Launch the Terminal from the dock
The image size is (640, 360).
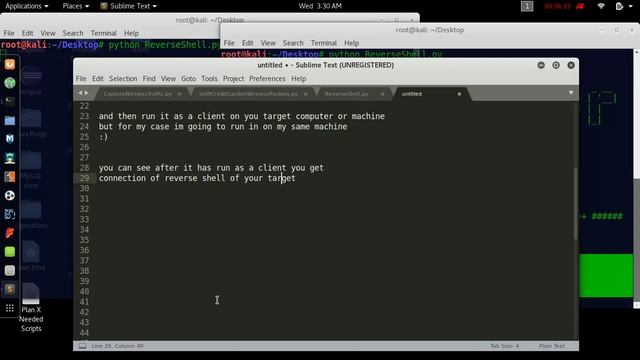(10, 102)
